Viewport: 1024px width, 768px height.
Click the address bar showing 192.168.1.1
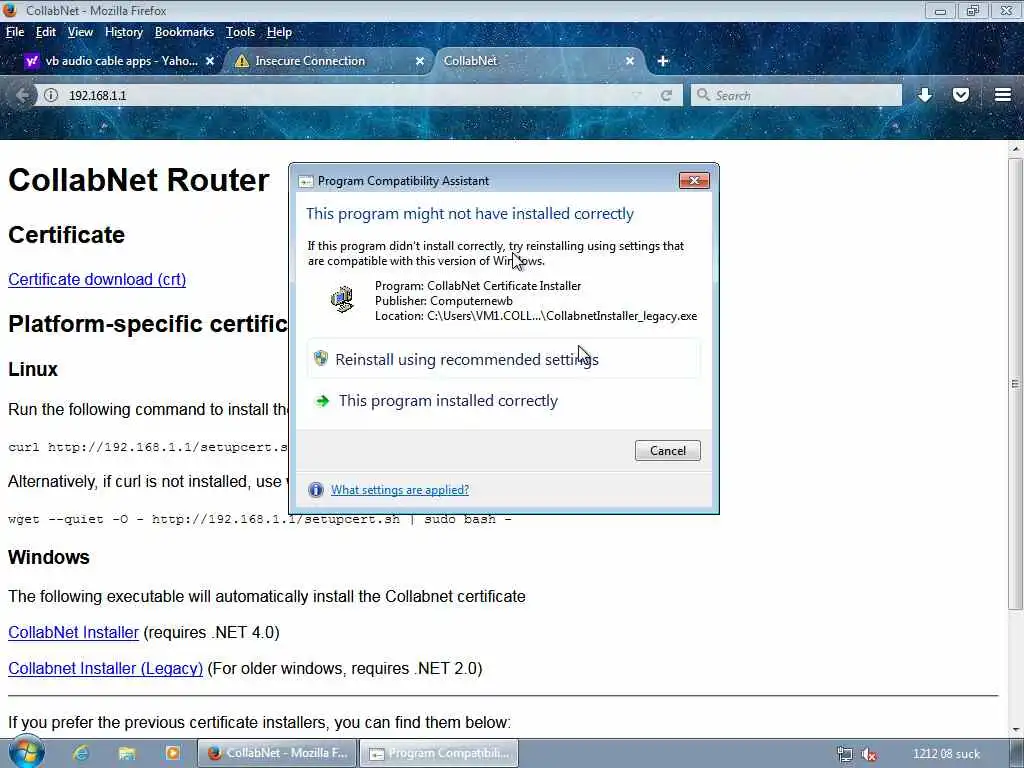coord(346,95)
